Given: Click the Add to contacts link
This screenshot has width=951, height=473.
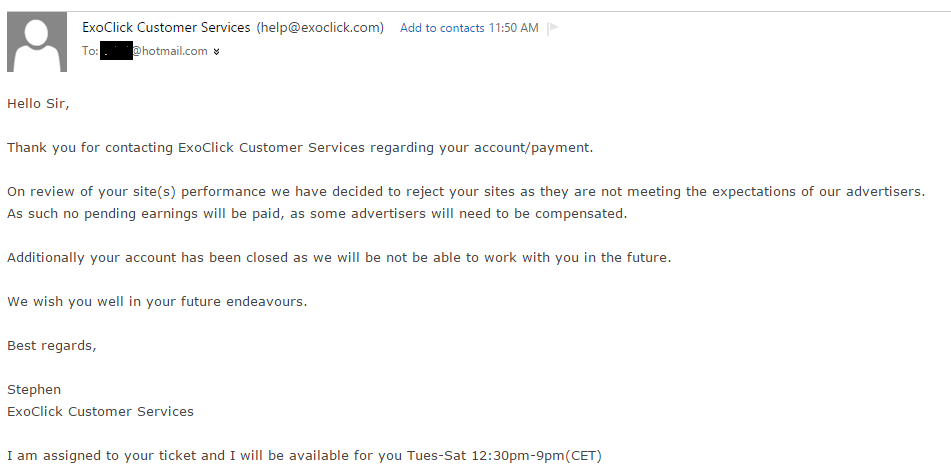Looking at the screenshot, I should tap(442, 28).
